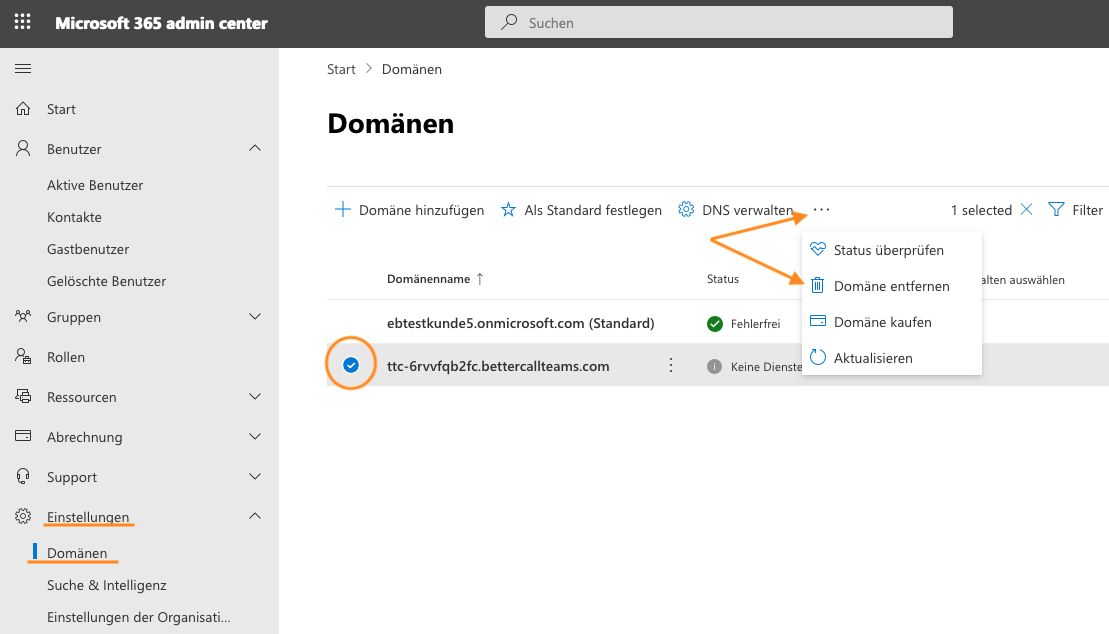The width and height of the screenshot is (1109, 634).
Task: Click the plus icon for Domäne hinzufügen
Action: [342, 209]
